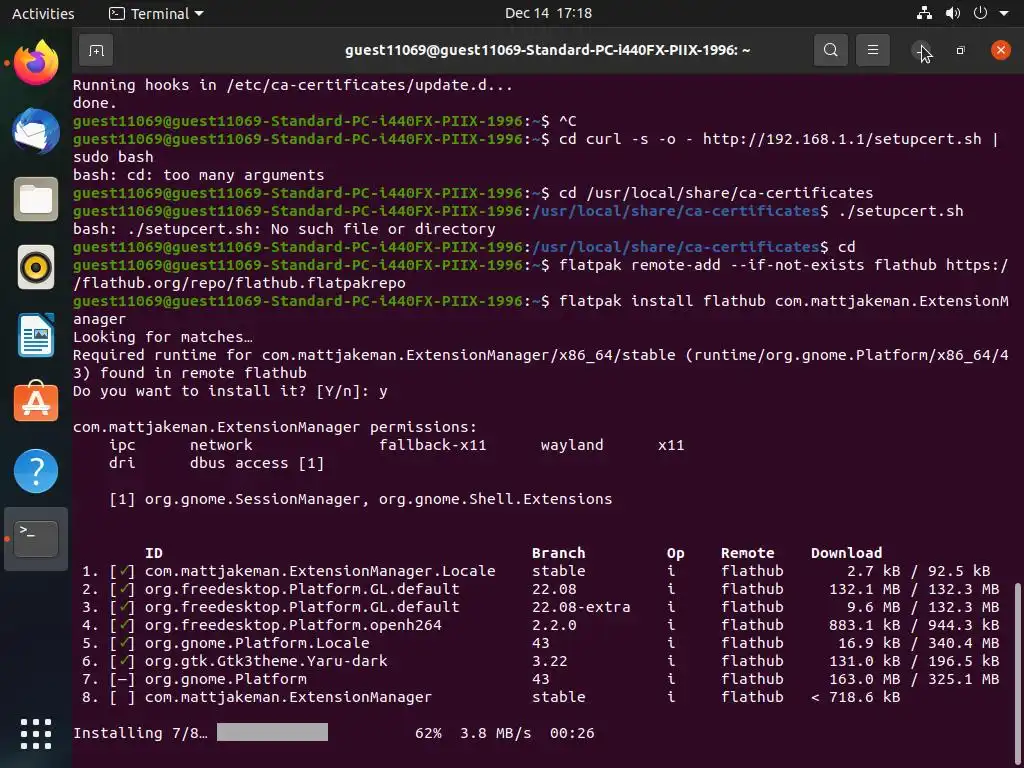Open a new terminal tab

[x=96, y=50]
